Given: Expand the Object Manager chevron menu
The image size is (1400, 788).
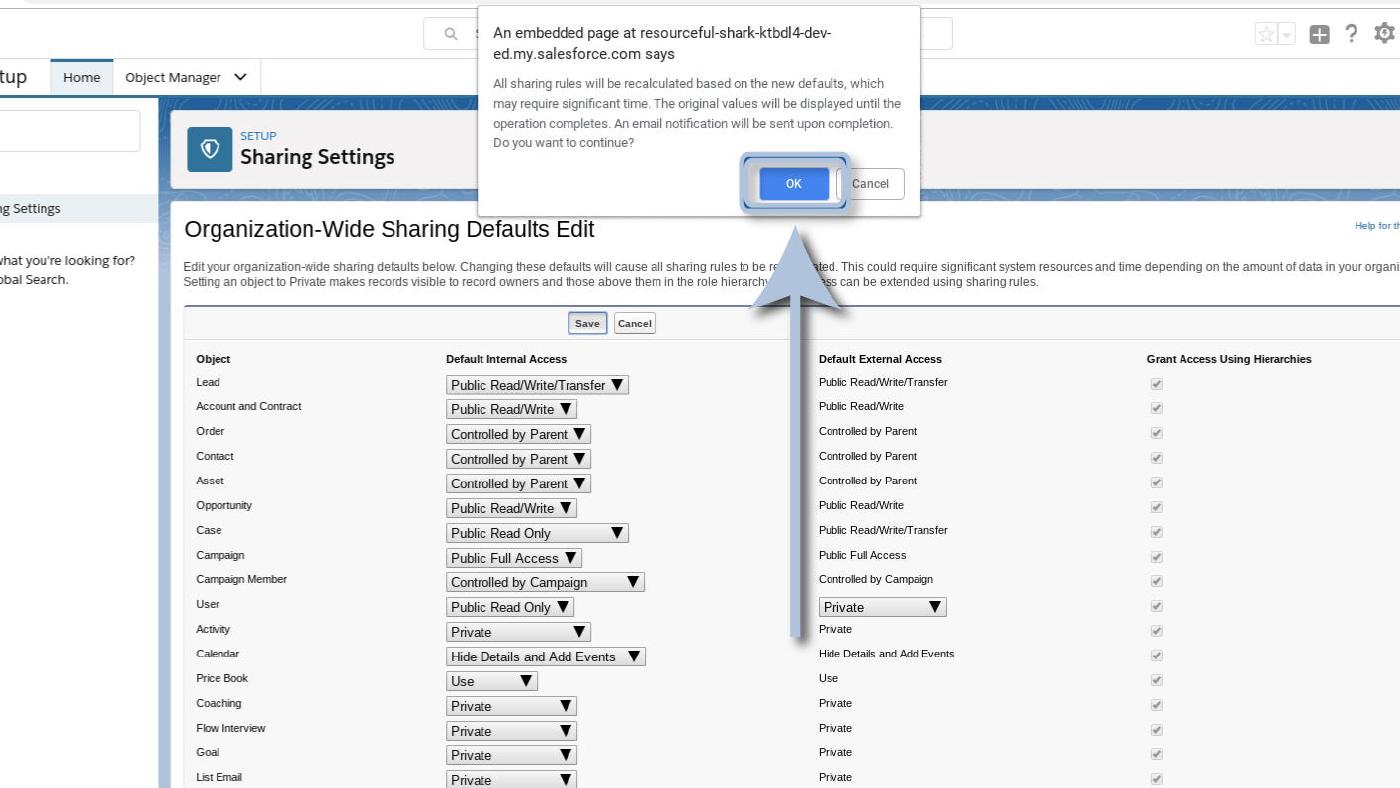Looking at the screenshot, I should click(x=240, y=77).
